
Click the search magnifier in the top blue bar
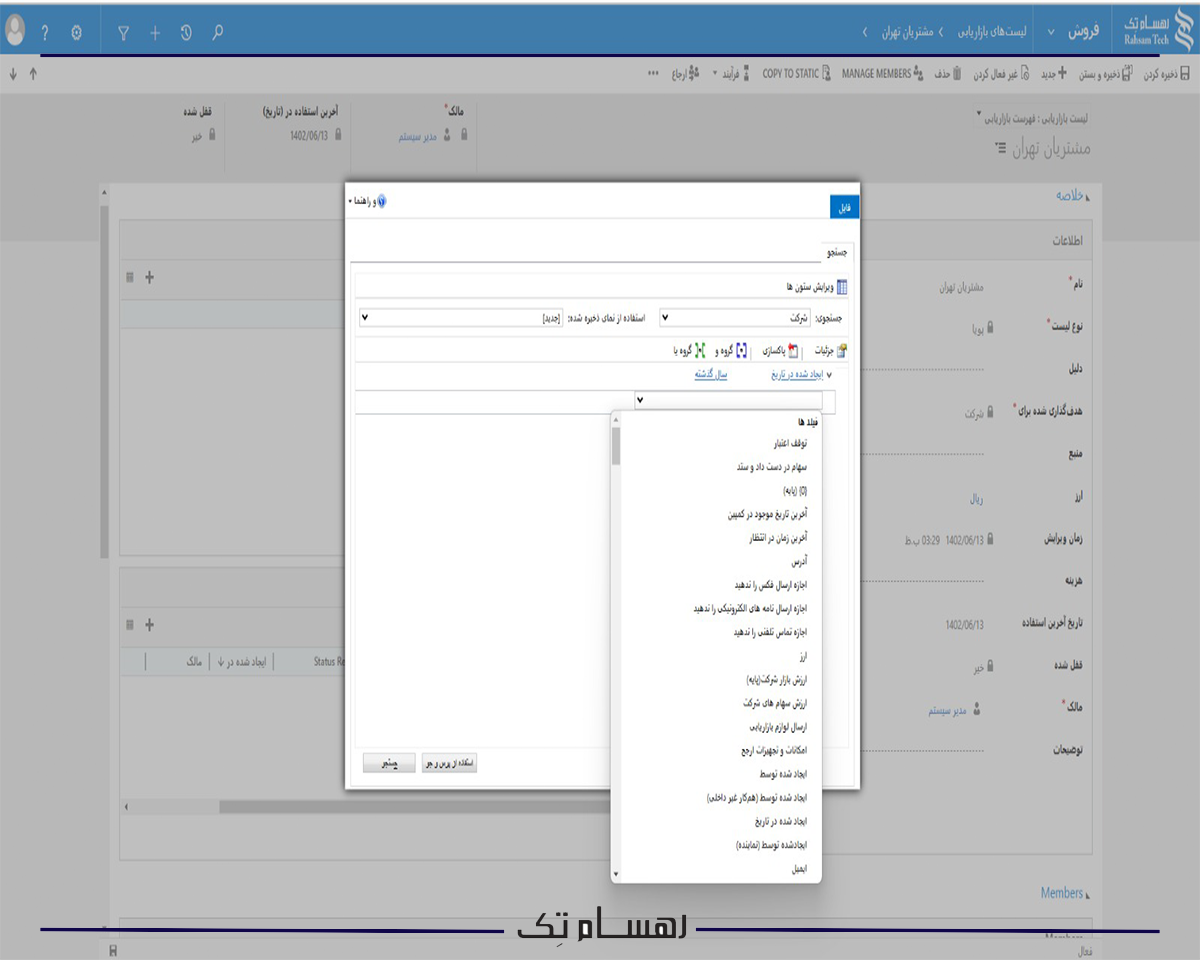tap(217, 31)
